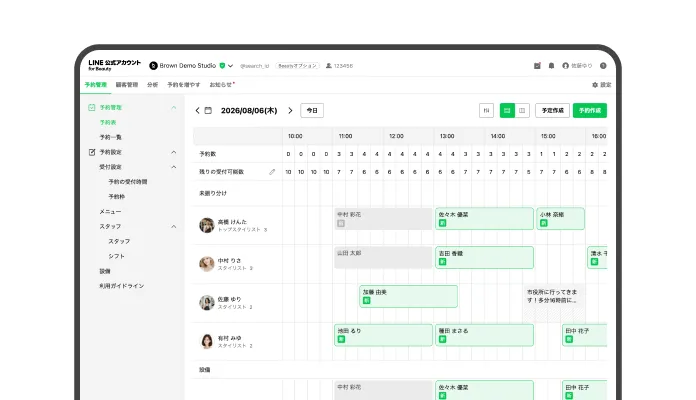Switch to the horizontal timeline view toggle
The height and width of the screenshot is (400, 696).
click(507, 111)
